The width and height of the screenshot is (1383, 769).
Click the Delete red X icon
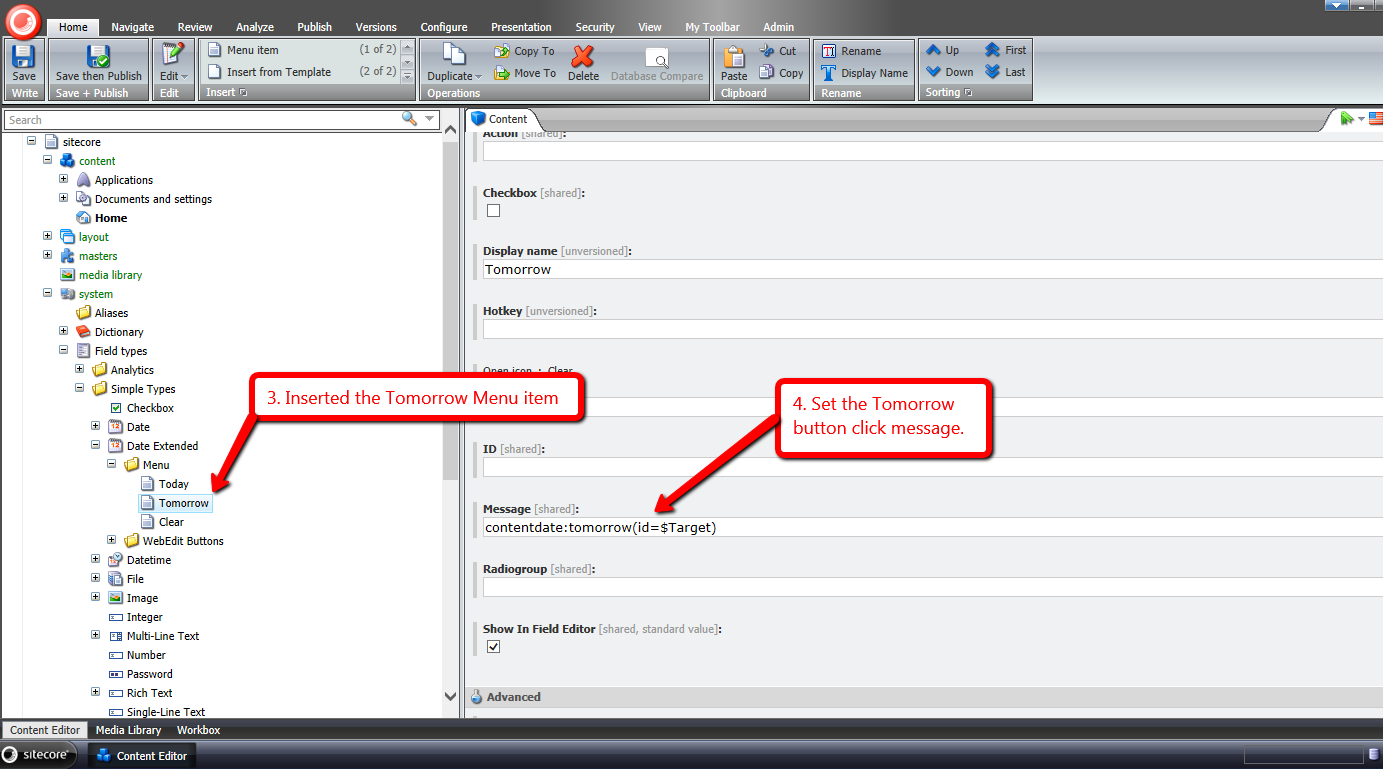click(583, 58)
